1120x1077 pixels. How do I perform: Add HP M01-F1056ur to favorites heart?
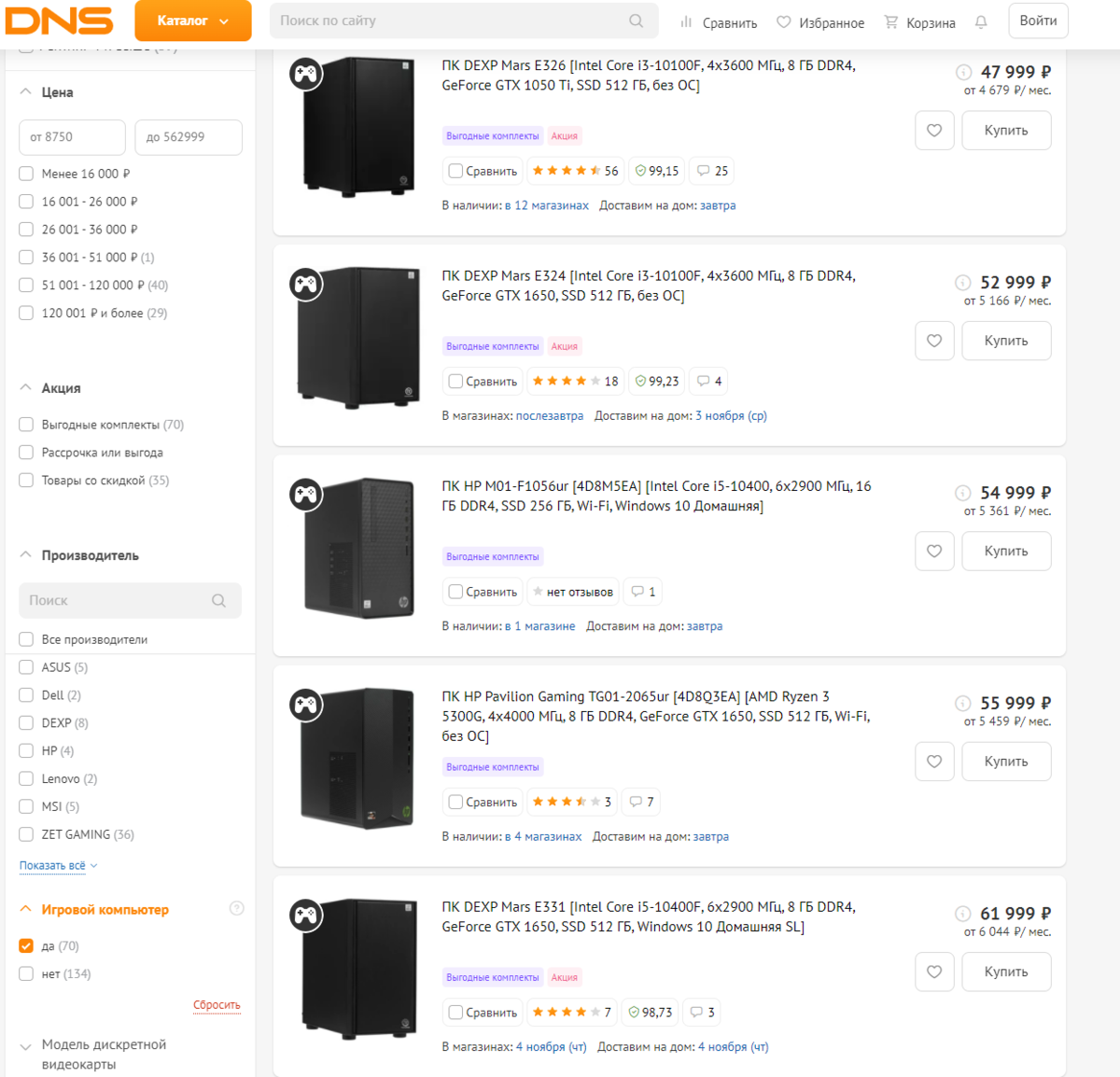point(934,552)
